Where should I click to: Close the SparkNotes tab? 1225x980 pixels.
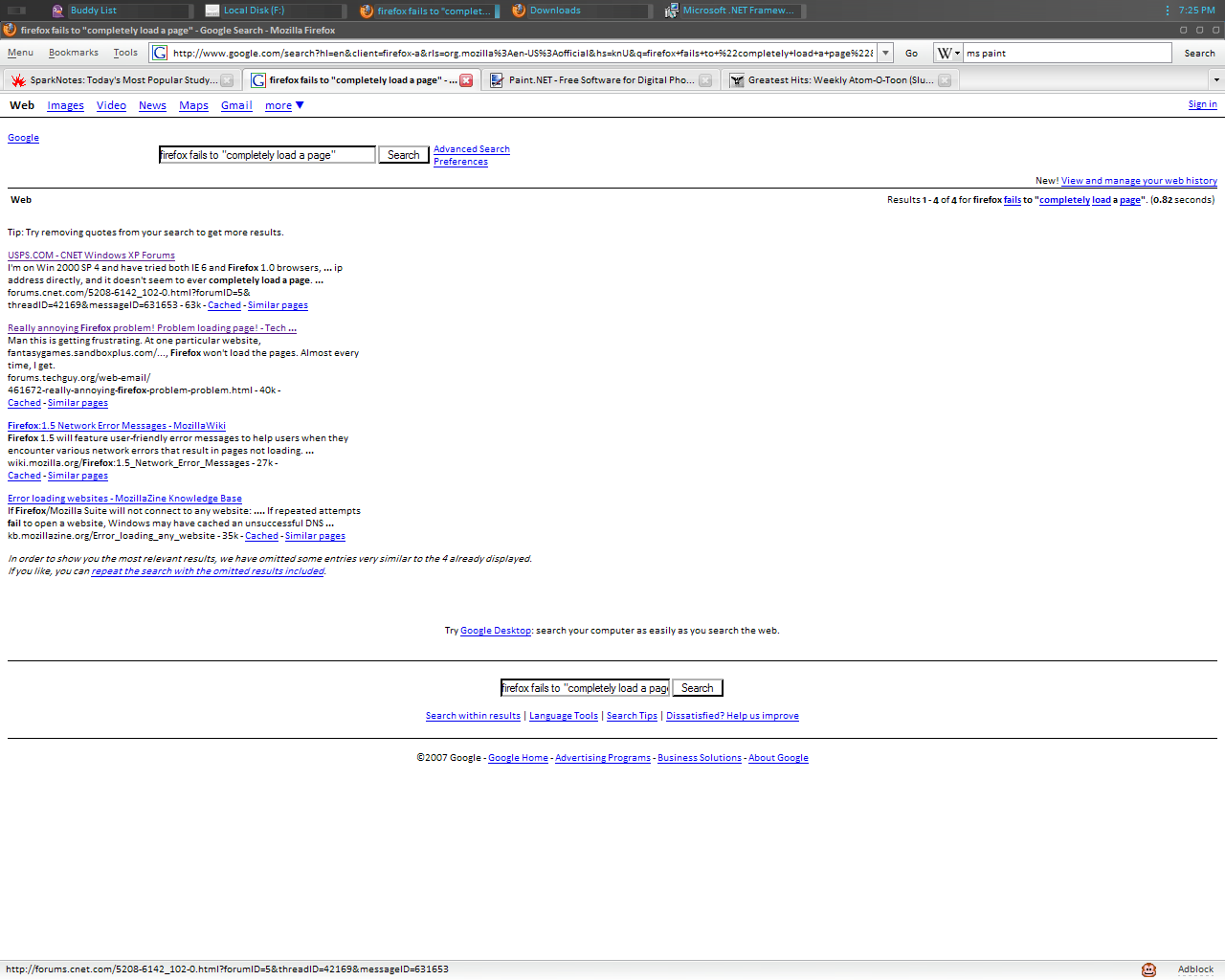[x=227, y=80]
